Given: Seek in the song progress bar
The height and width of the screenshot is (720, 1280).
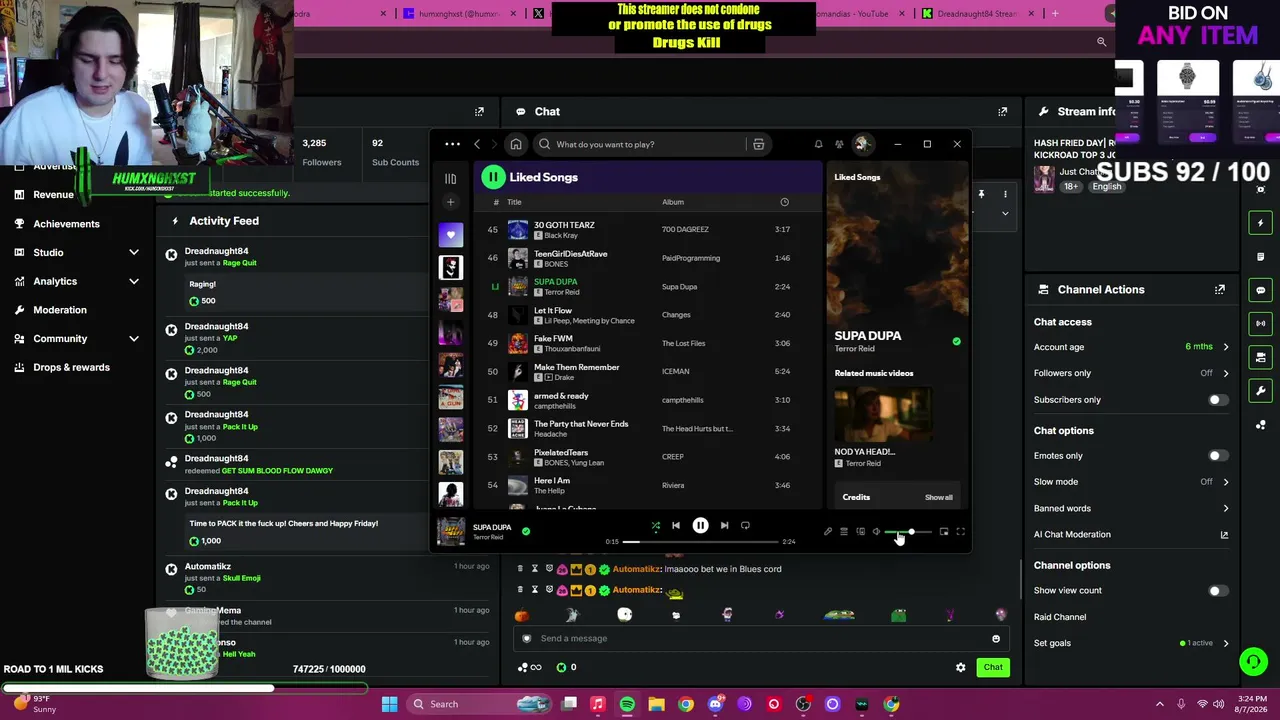Looking at the screenshot, I should pos(700,542).
